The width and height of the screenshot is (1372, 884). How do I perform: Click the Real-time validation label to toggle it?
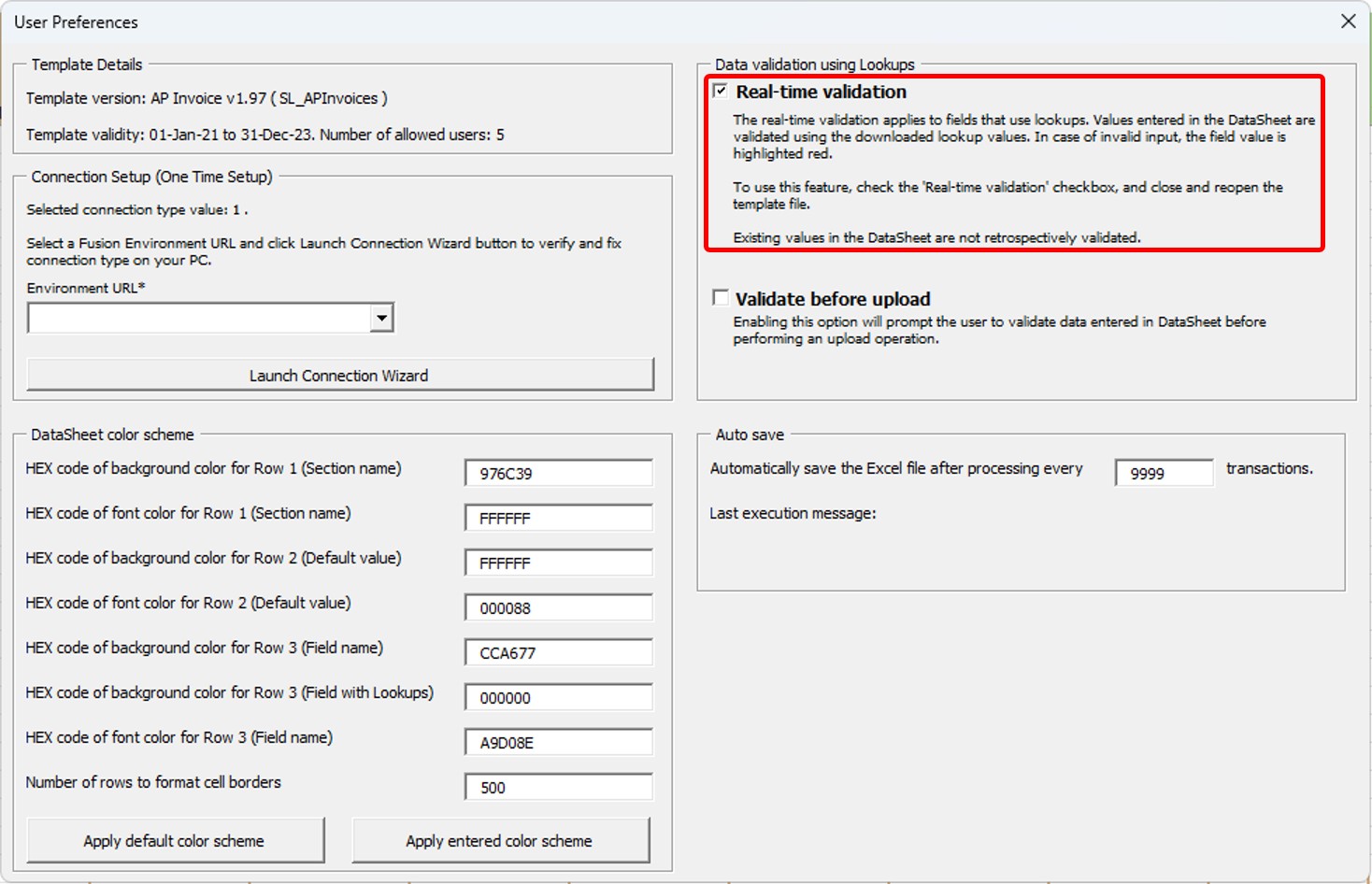821,92
